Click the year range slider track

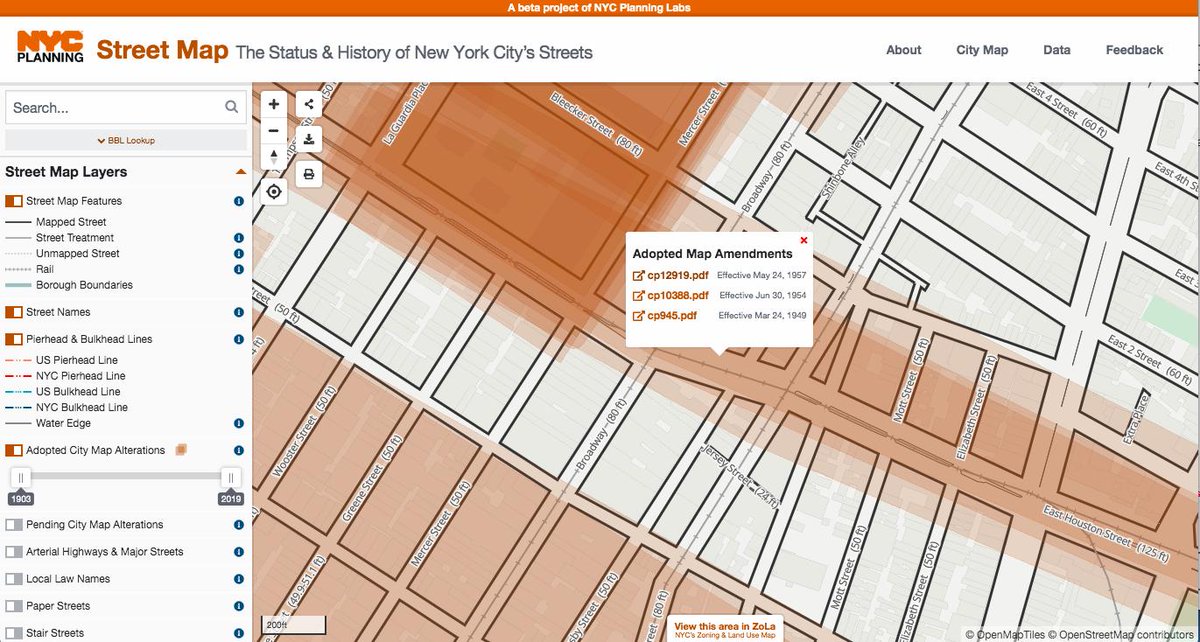coord(126,478)
